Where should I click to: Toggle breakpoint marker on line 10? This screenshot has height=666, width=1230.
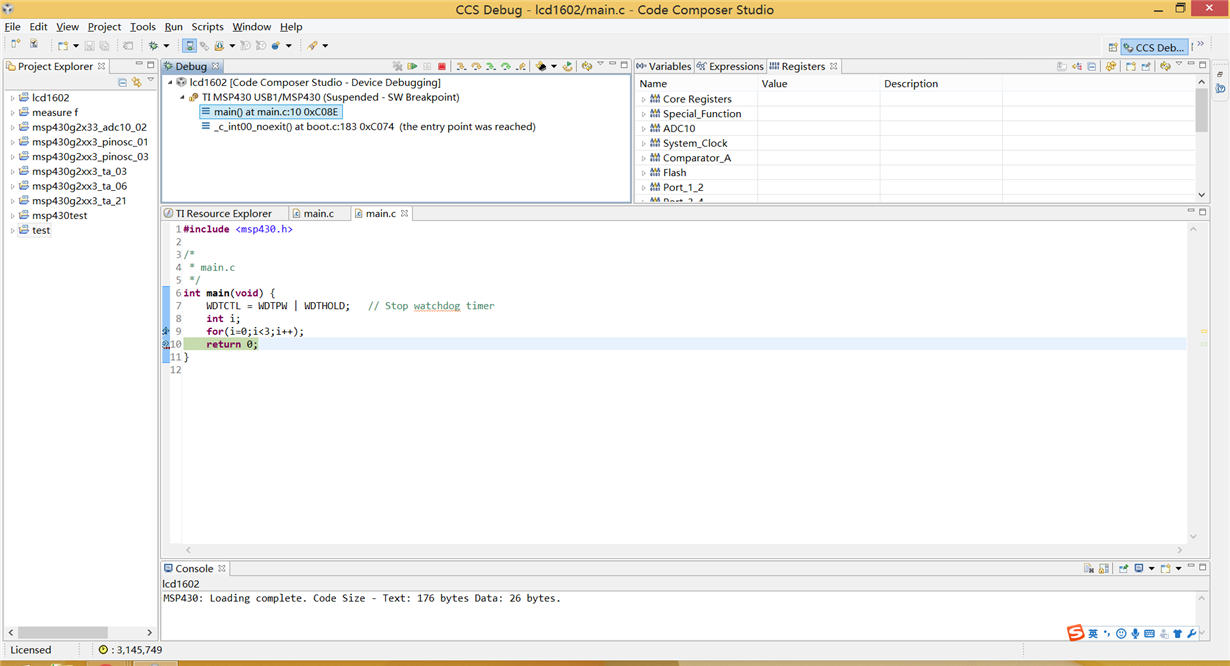click(166, 344)
